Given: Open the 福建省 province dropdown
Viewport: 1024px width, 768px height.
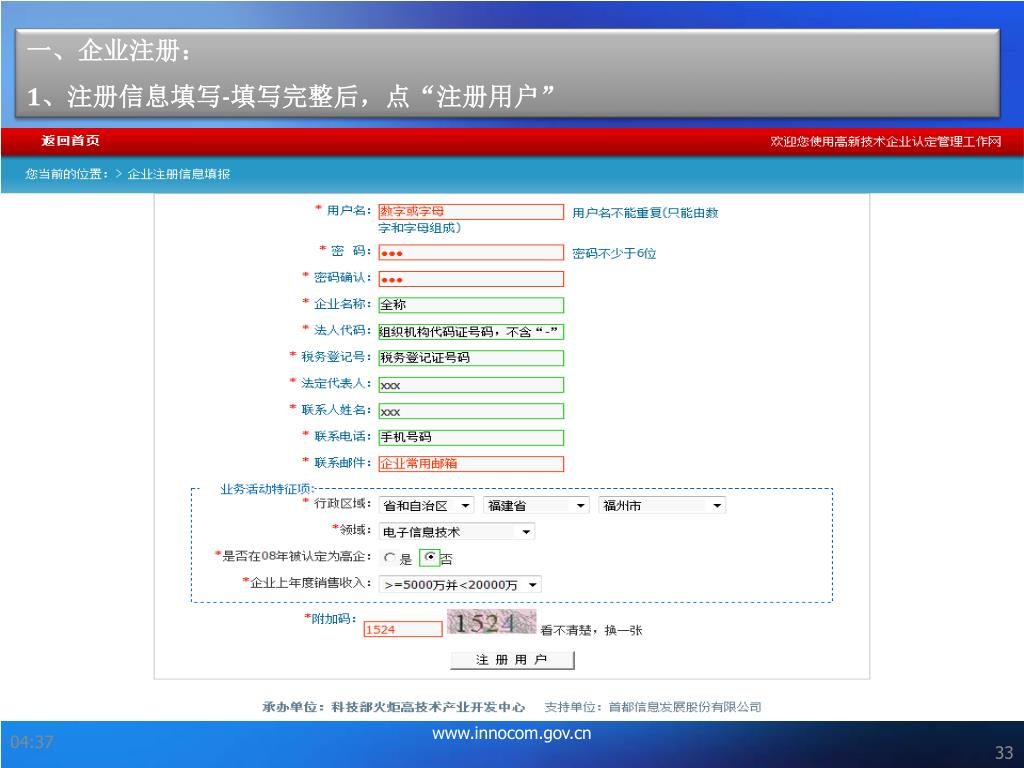Looking at the screenshot, I should pos(537,506).
